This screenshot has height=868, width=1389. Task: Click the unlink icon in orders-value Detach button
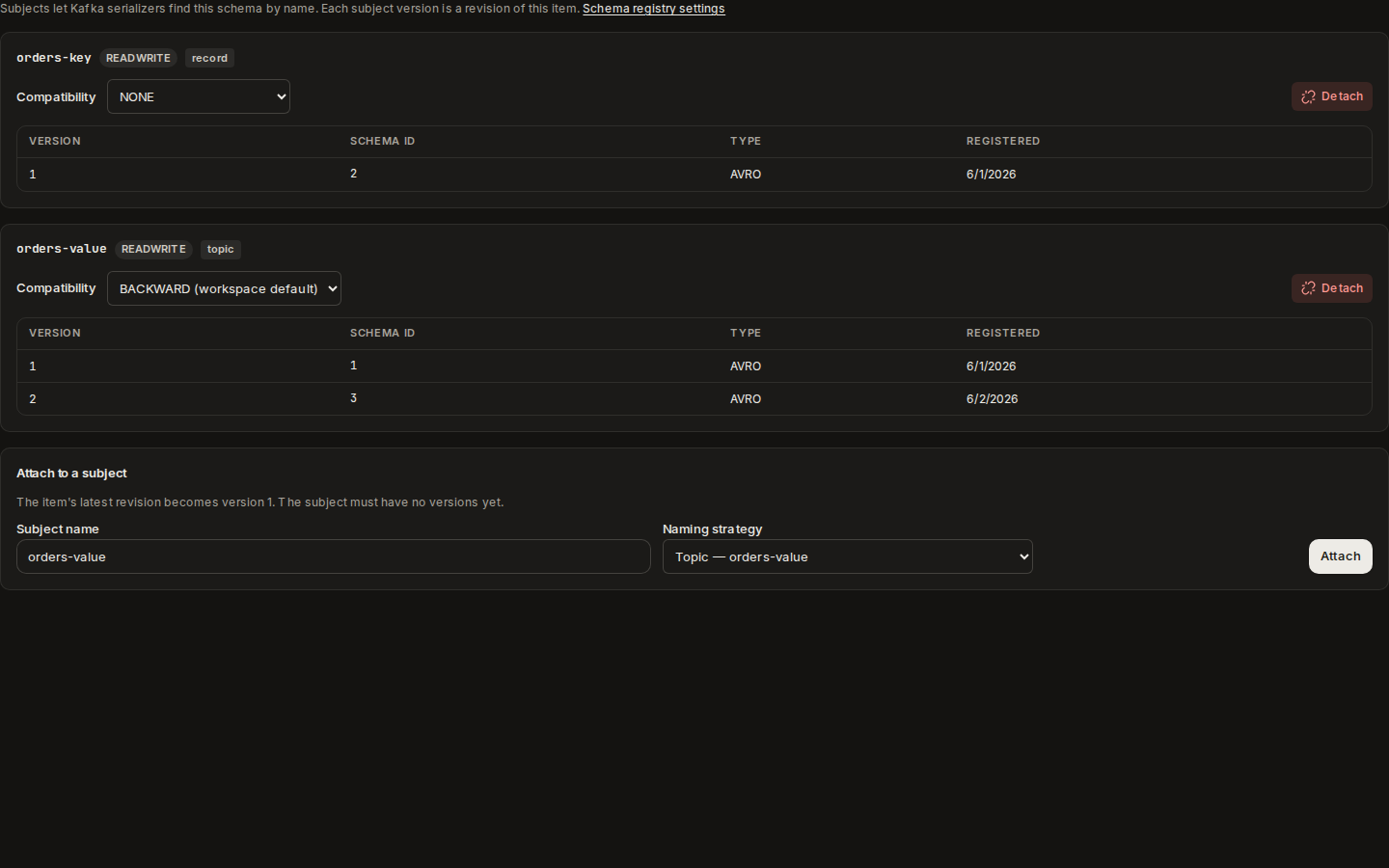click(1308, 288)
